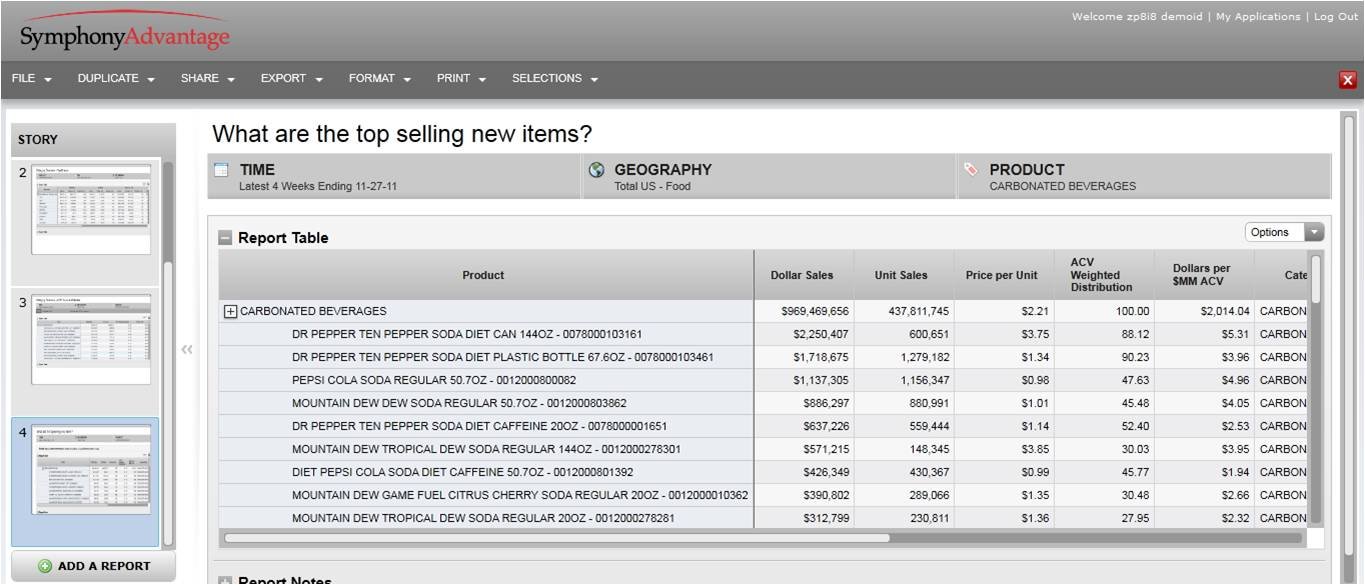The width and height of the screenshot is (1365, 585).
Task: Click the Dollar Sales column header
Action: click(801, 275)
